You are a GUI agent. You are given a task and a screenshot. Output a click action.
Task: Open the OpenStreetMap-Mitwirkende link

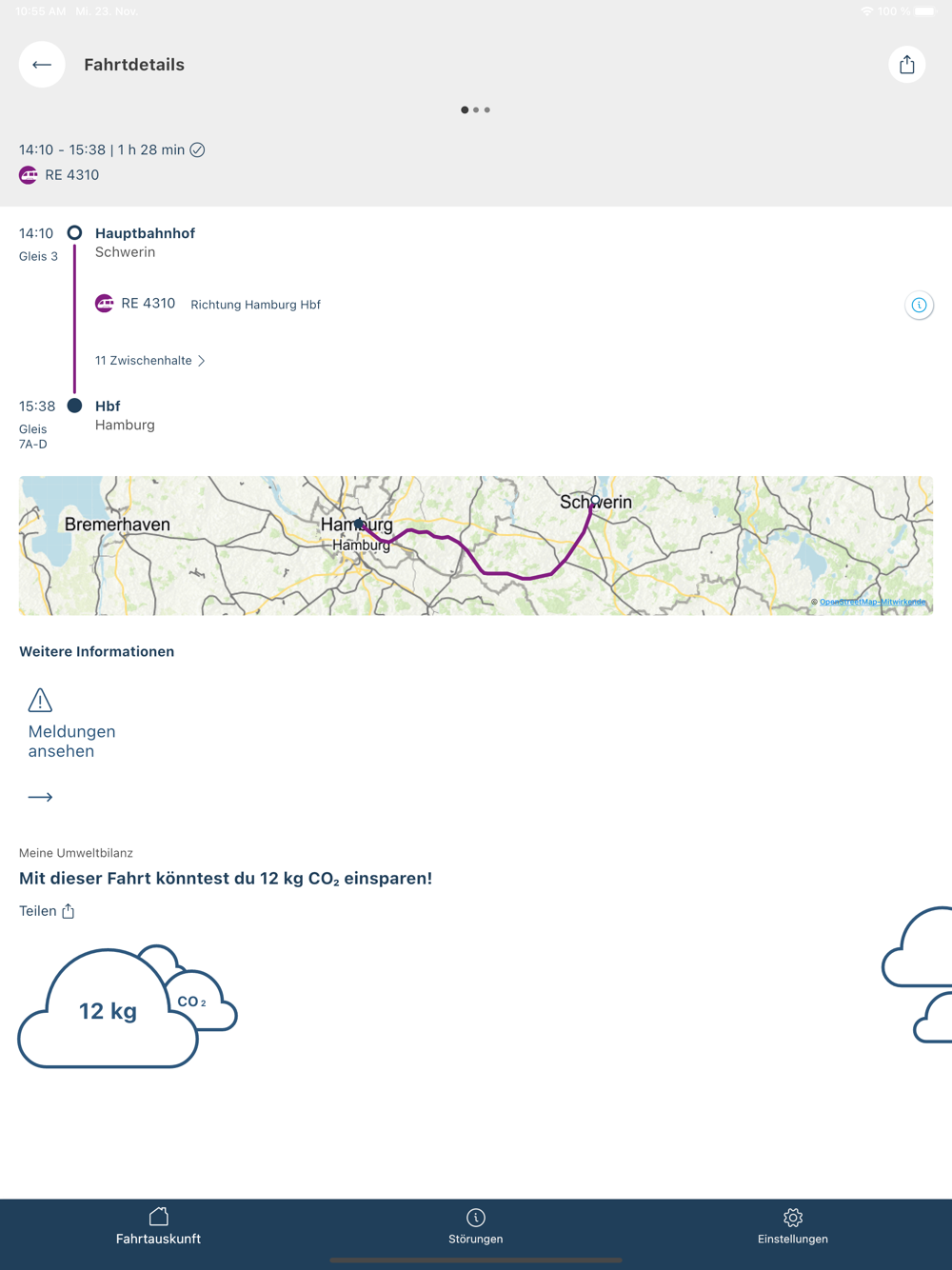click(x=872, y=602)
